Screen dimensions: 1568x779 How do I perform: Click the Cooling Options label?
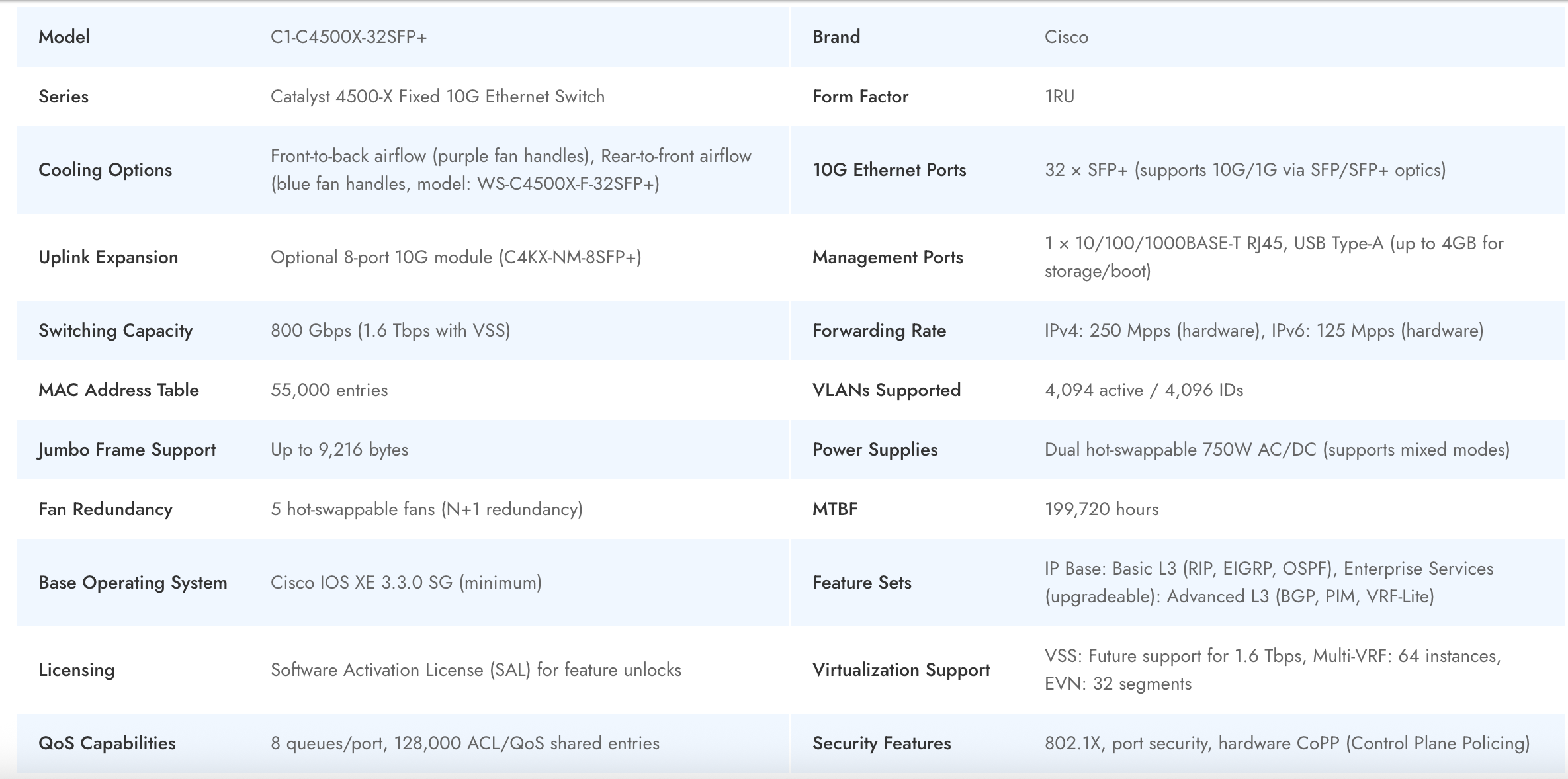[105, 170]
